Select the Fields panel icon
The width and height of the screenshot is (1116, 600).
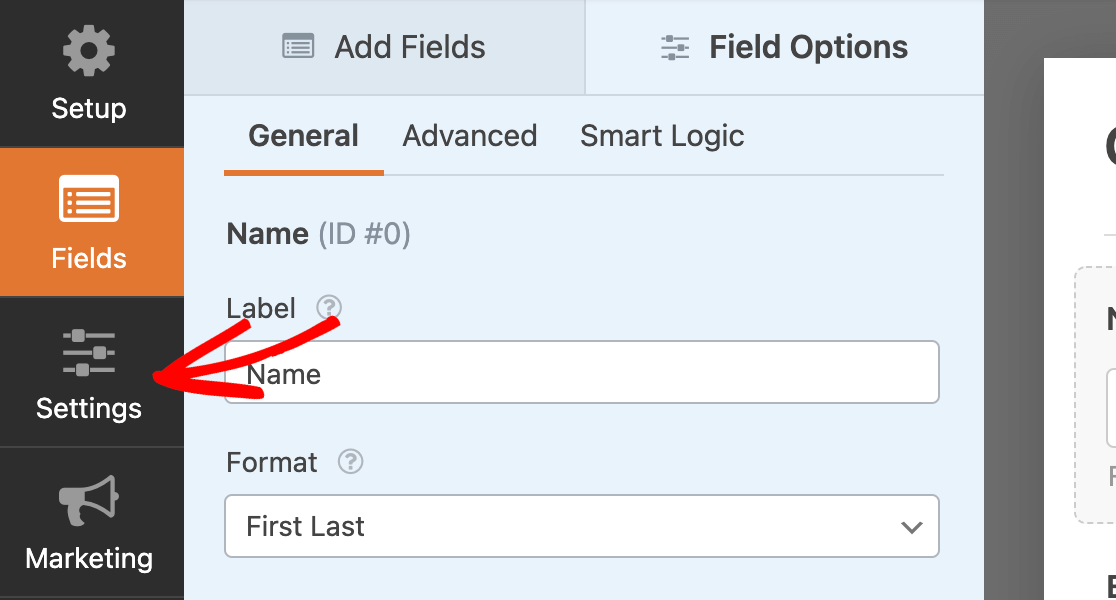tap(89, 199)
